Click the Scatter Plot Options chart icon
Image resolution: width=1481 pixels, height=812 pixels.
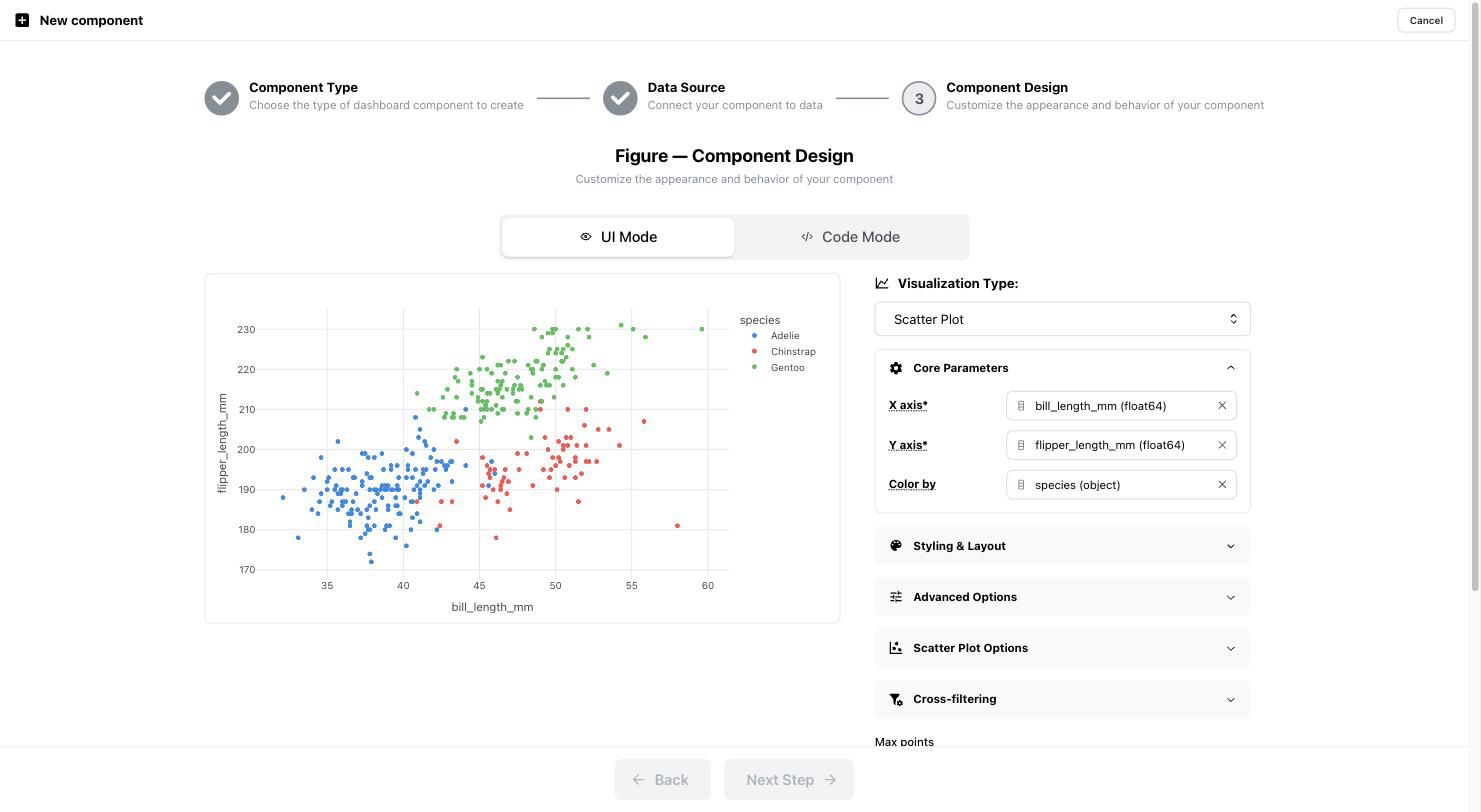click(x=896, y=648)
